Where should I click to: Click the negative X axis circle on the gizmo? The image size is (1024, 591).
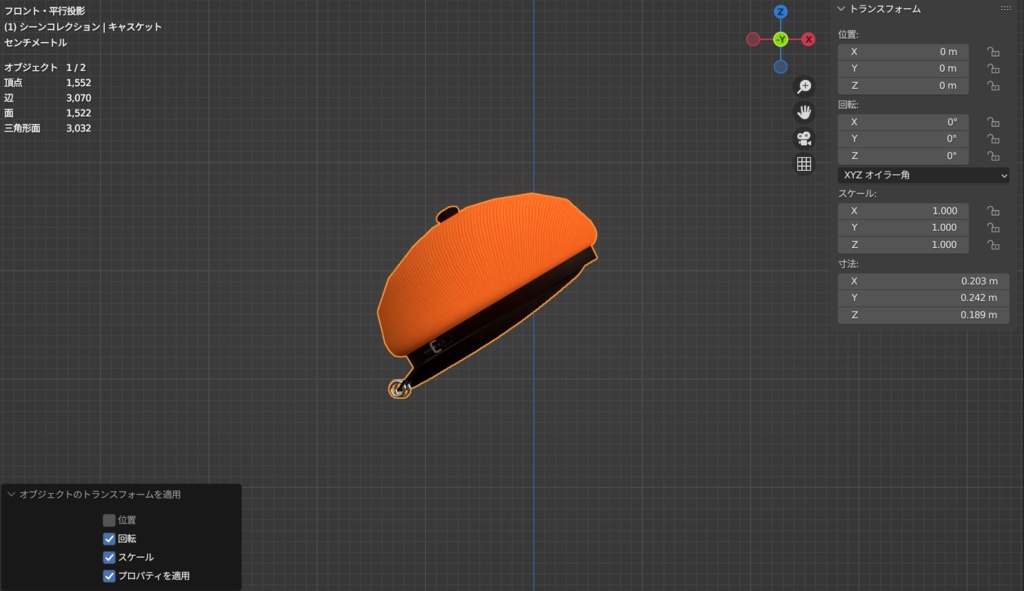pyautogui.click(x=753, y=39)
